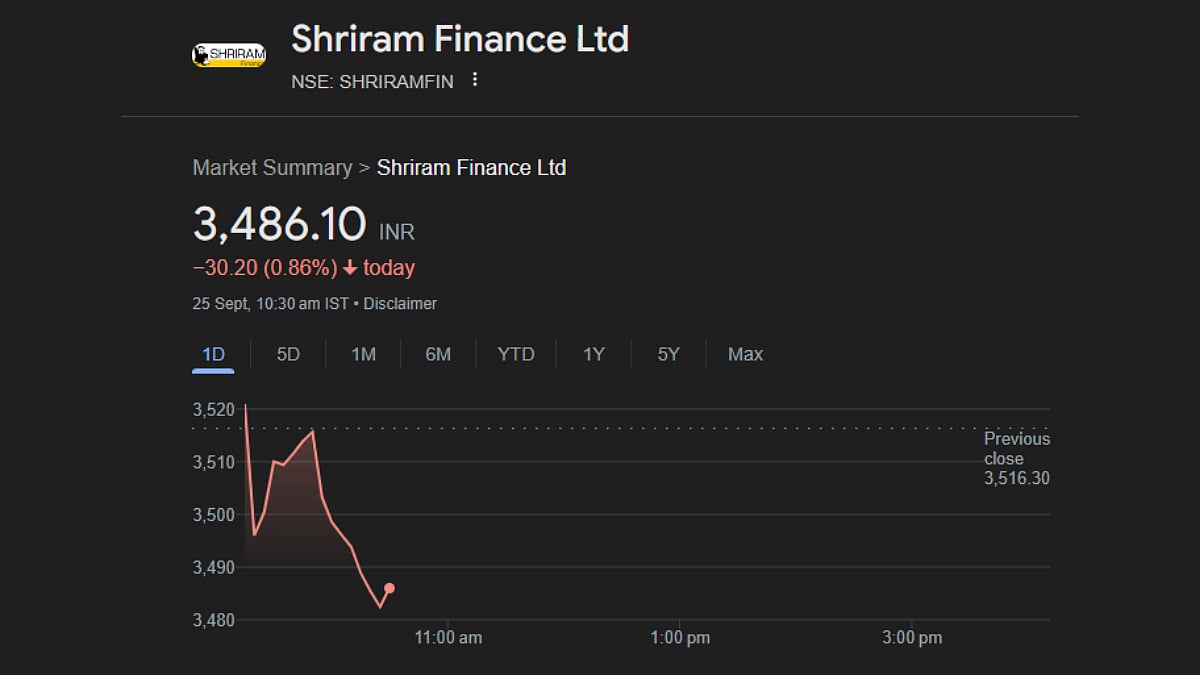1200x675 pixels.
Task: Switch chart to YTD view
Action: (516, 354)
